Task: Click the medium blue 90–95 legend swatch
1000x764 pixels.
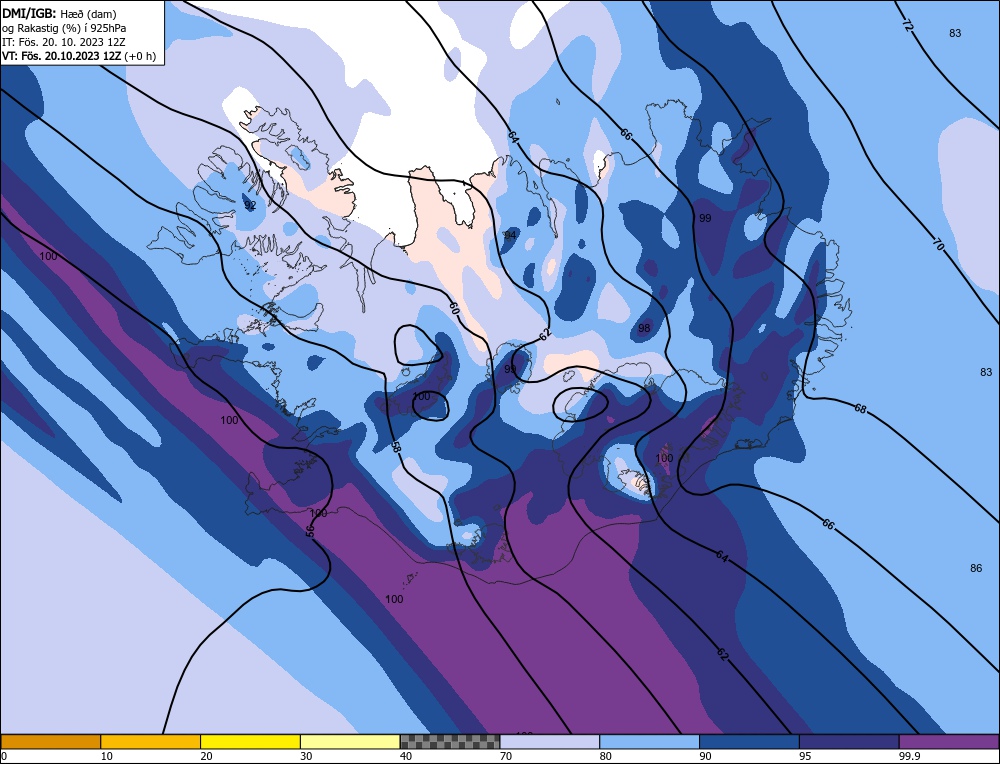Action: [749, 741]
